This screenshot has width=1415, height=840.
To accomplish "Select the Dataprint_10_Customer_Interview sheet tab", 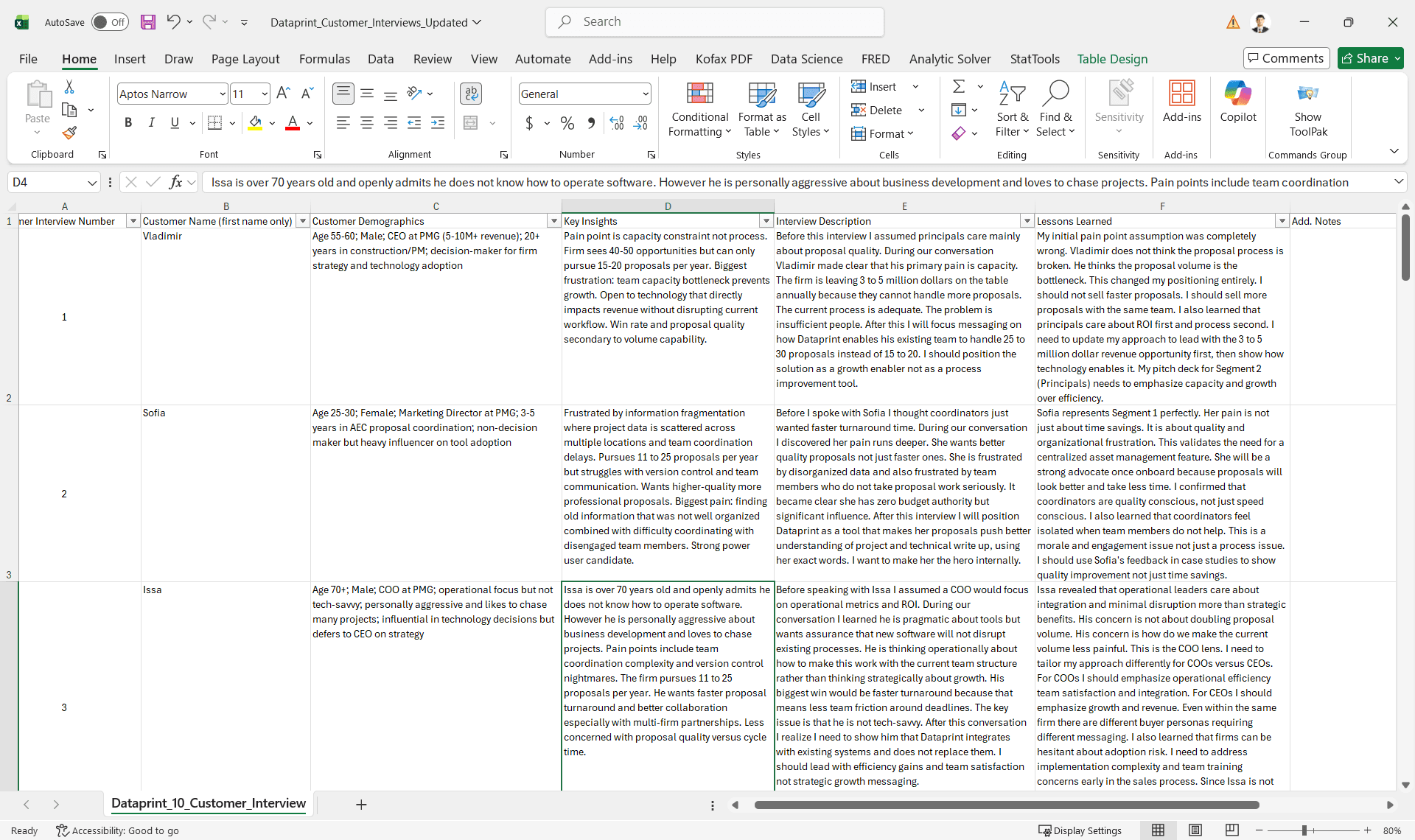I will 209,803.
